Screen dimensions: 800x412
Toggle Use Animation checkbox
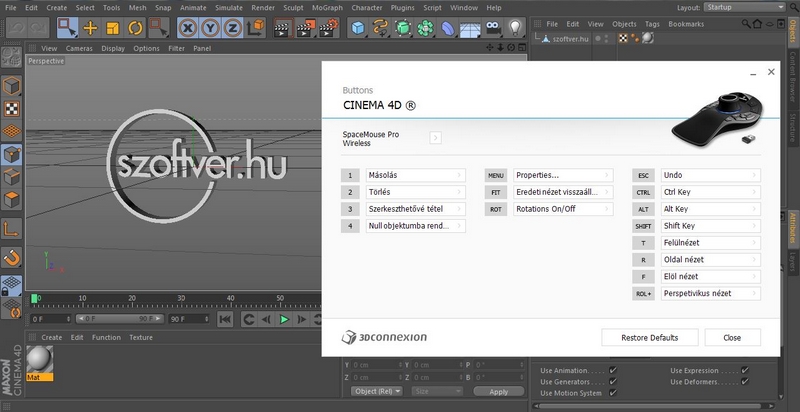[613, 370]
